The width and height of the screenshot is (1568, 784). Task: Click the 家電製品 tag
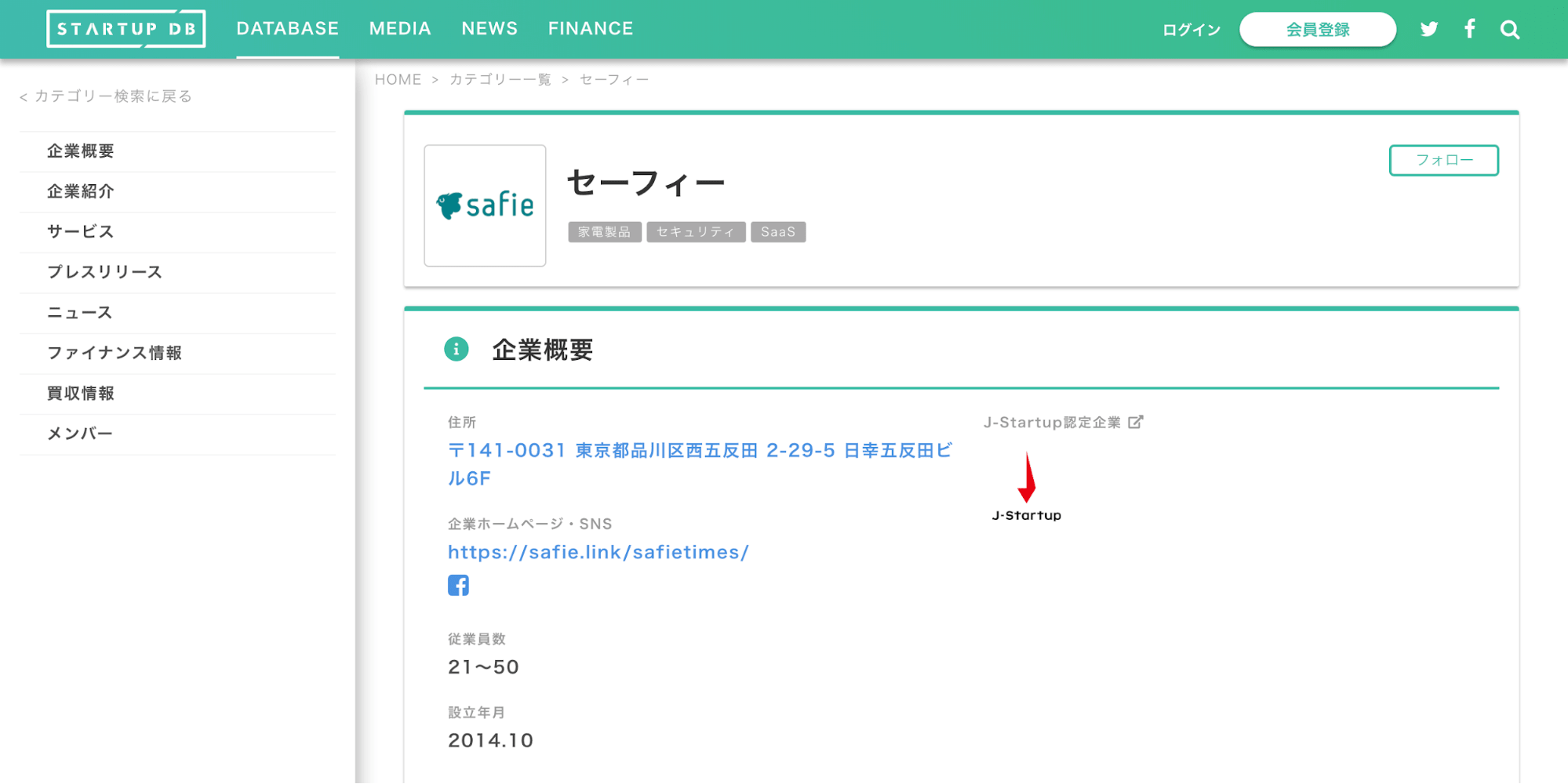(x=604, y=232)
